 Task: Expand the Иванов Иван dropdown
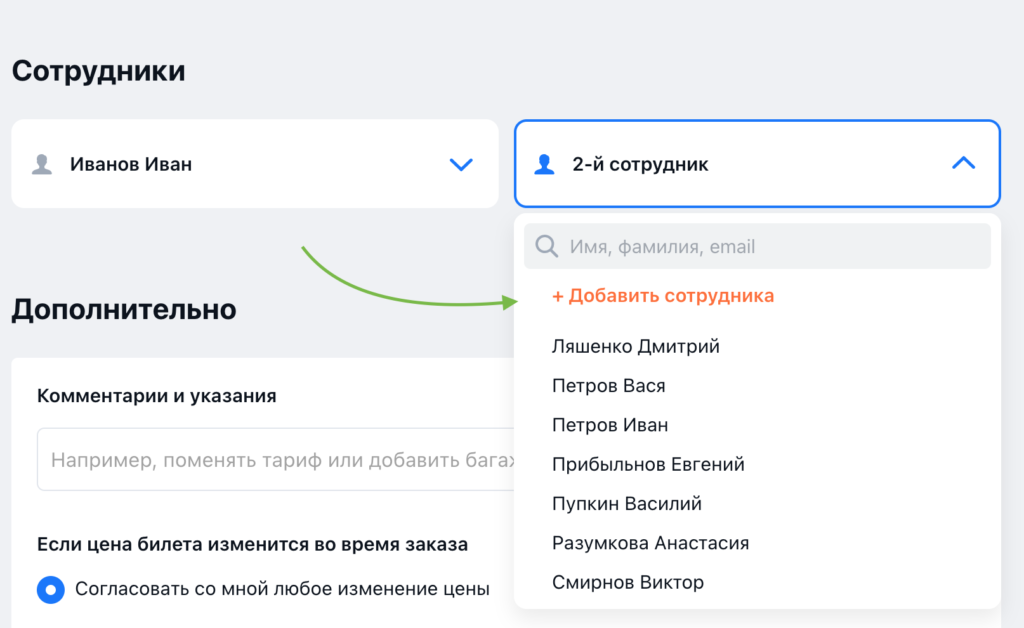[461, 164]
